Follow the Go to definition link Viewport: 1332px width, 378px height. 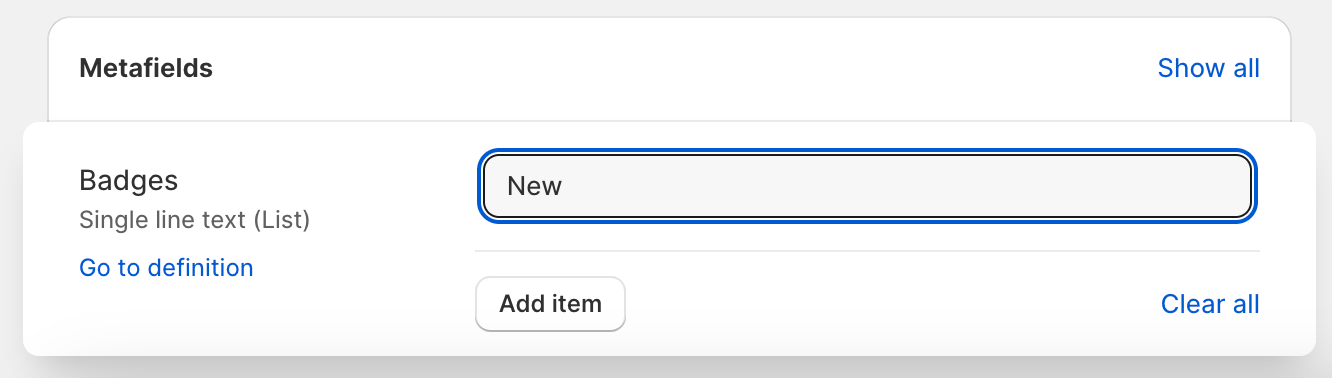(x=166, y=268)
